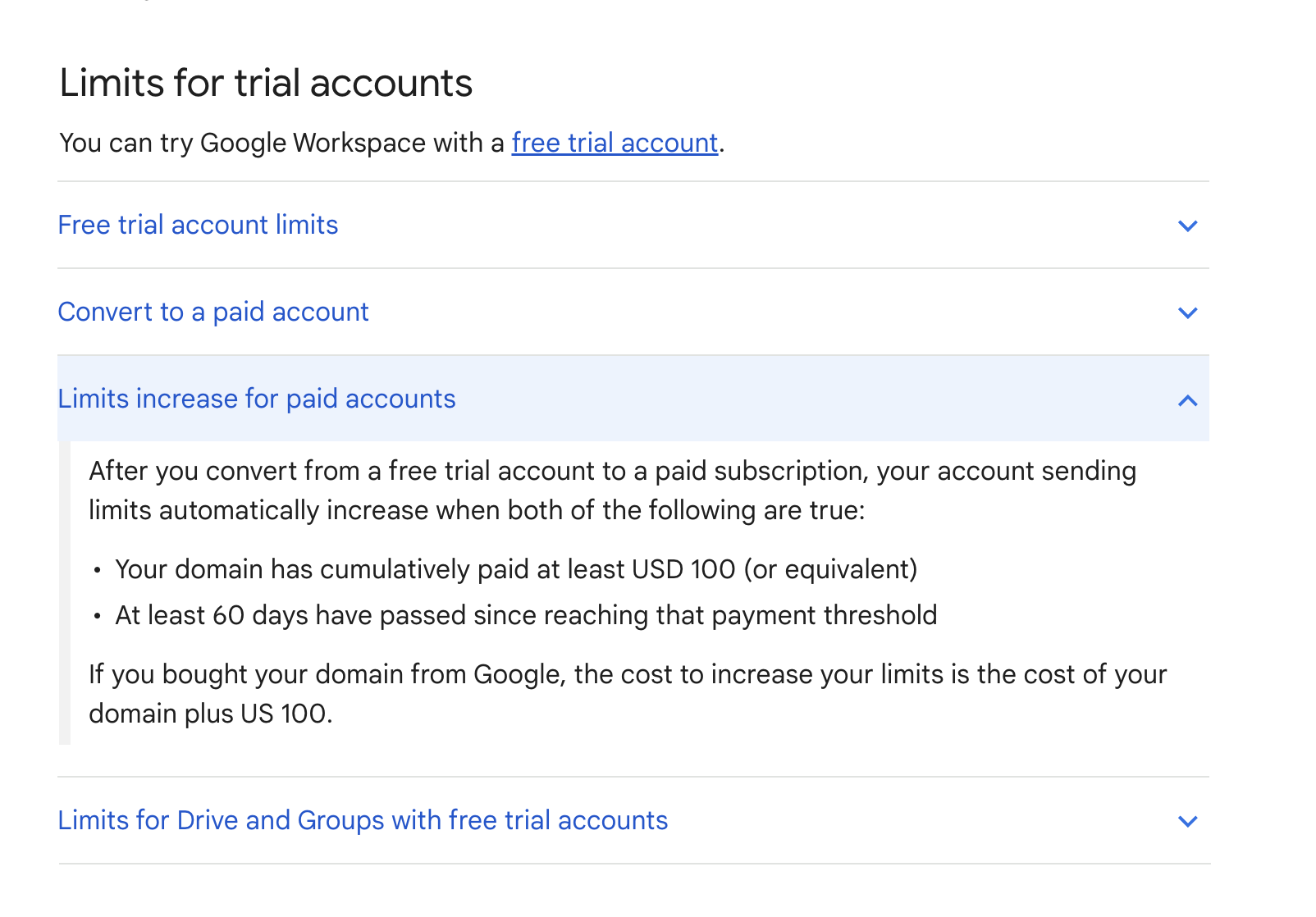The width and height of the screenshot is (1316, 917).
Task: Click the 60 days have passed bullet
Action: point(526,615)
